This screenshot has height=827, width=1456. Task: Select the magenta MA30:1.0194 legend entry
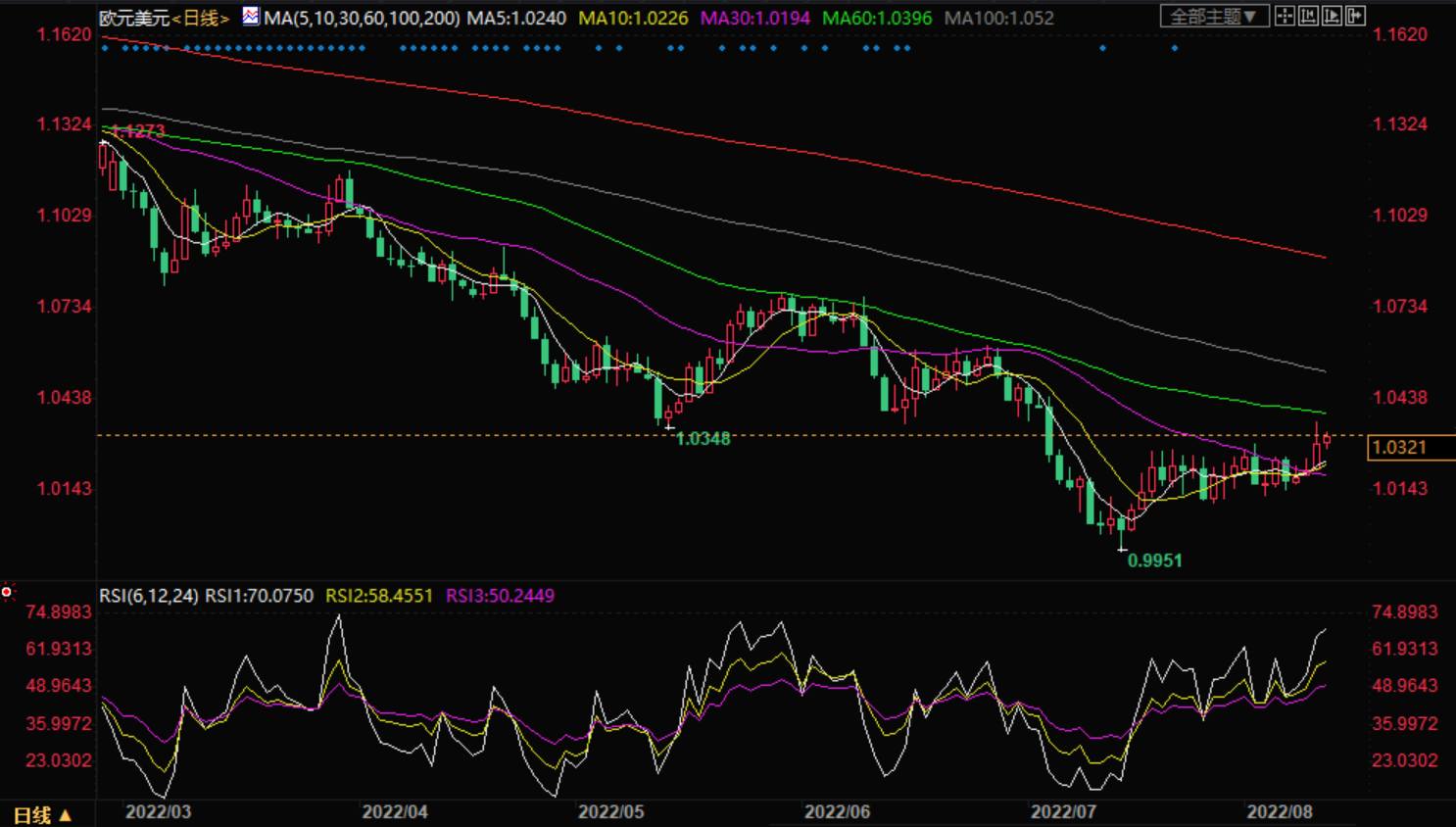754,18
